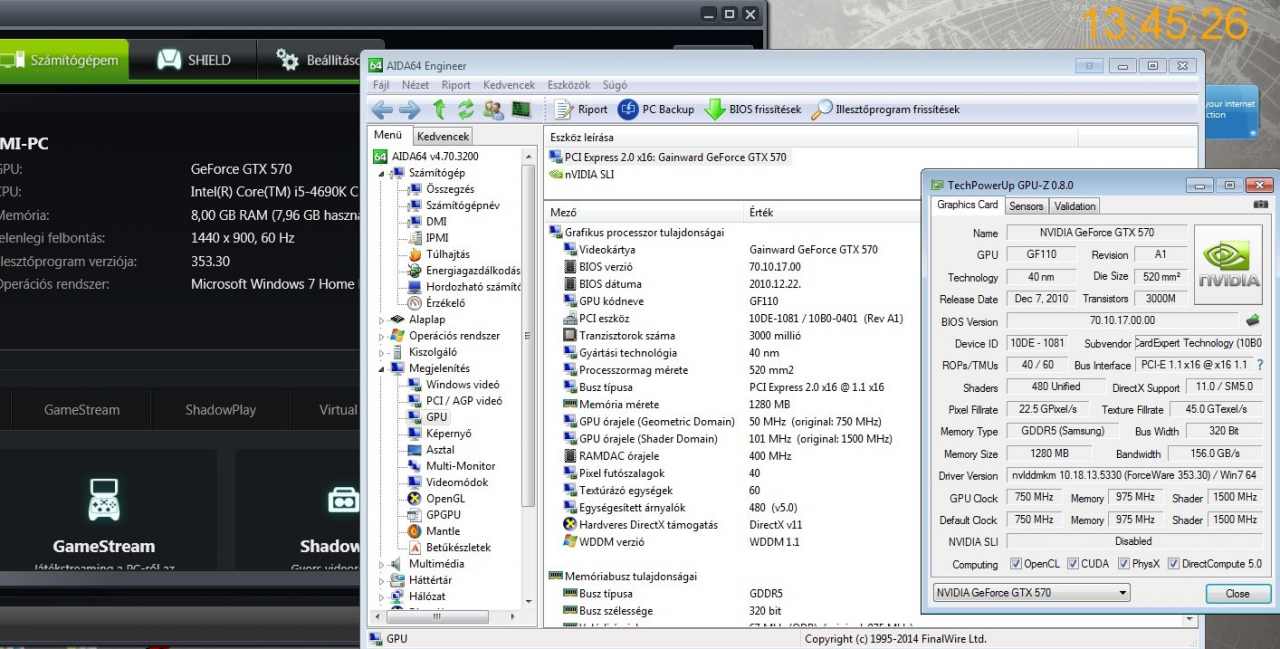Screen dimensions: 1280x649
Task: Click the Bus Interface question mark icon
Action: [1259, 365]
